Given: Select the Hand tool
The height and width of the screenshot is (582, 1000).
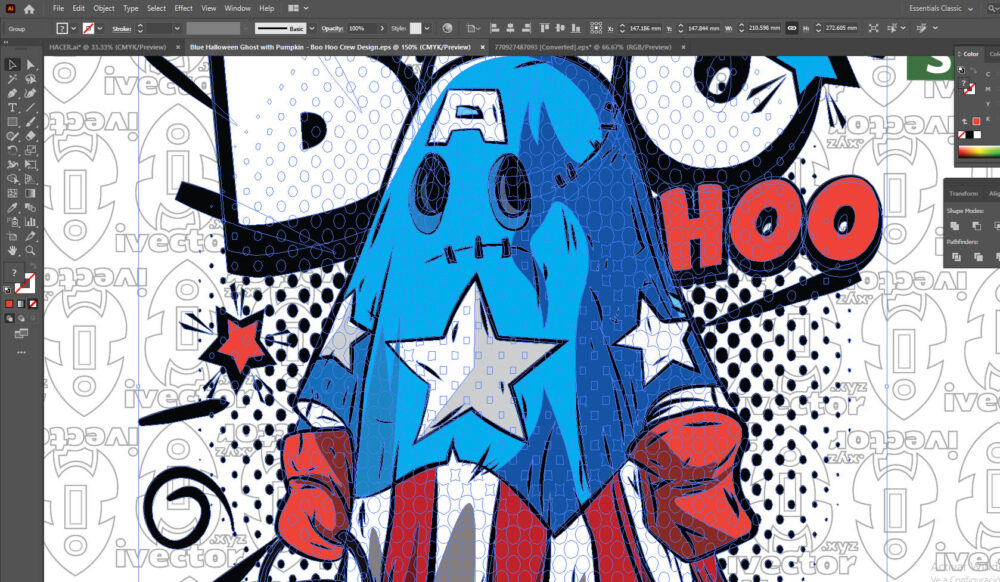Looking at the screenshot, I should 12,251.
